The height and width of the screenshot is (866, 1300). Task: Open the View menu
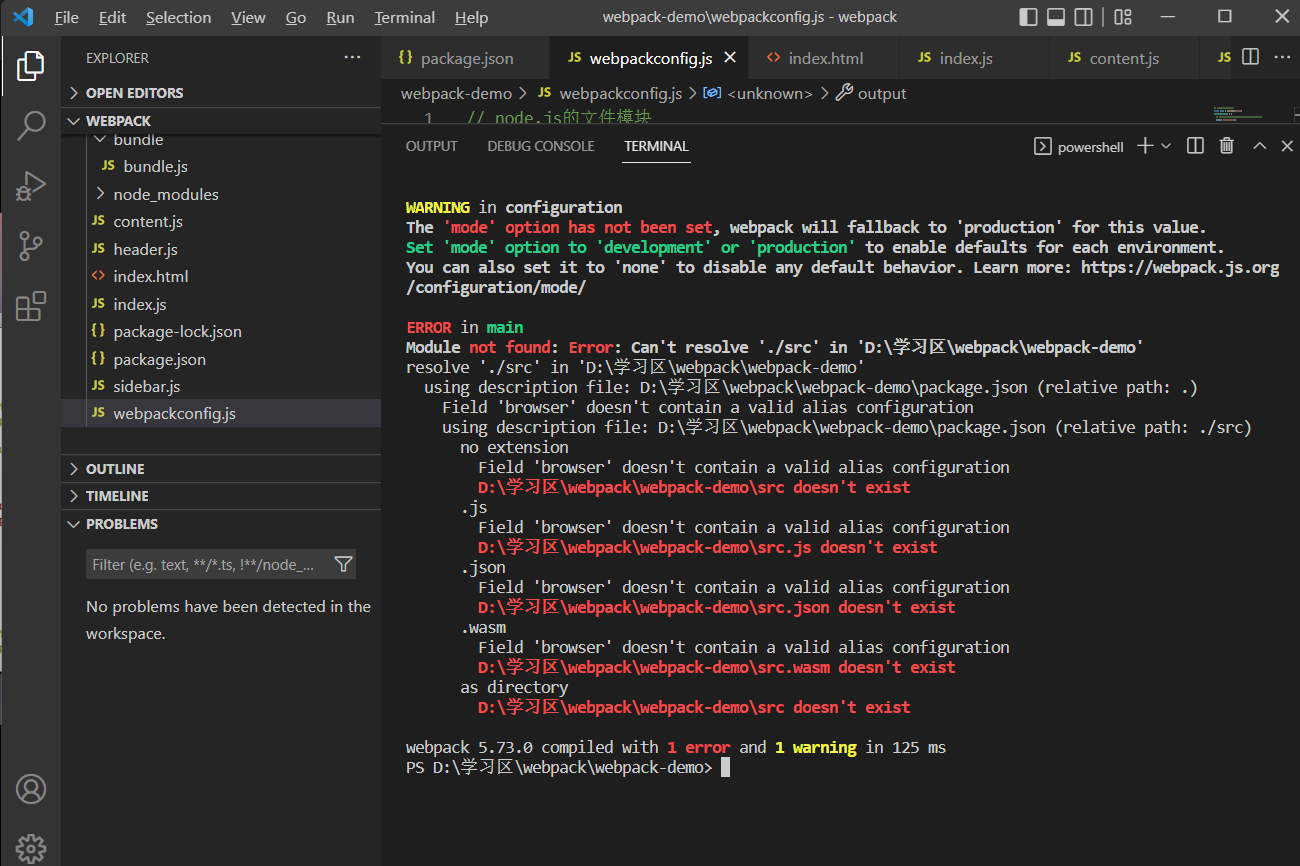point(248,18)
